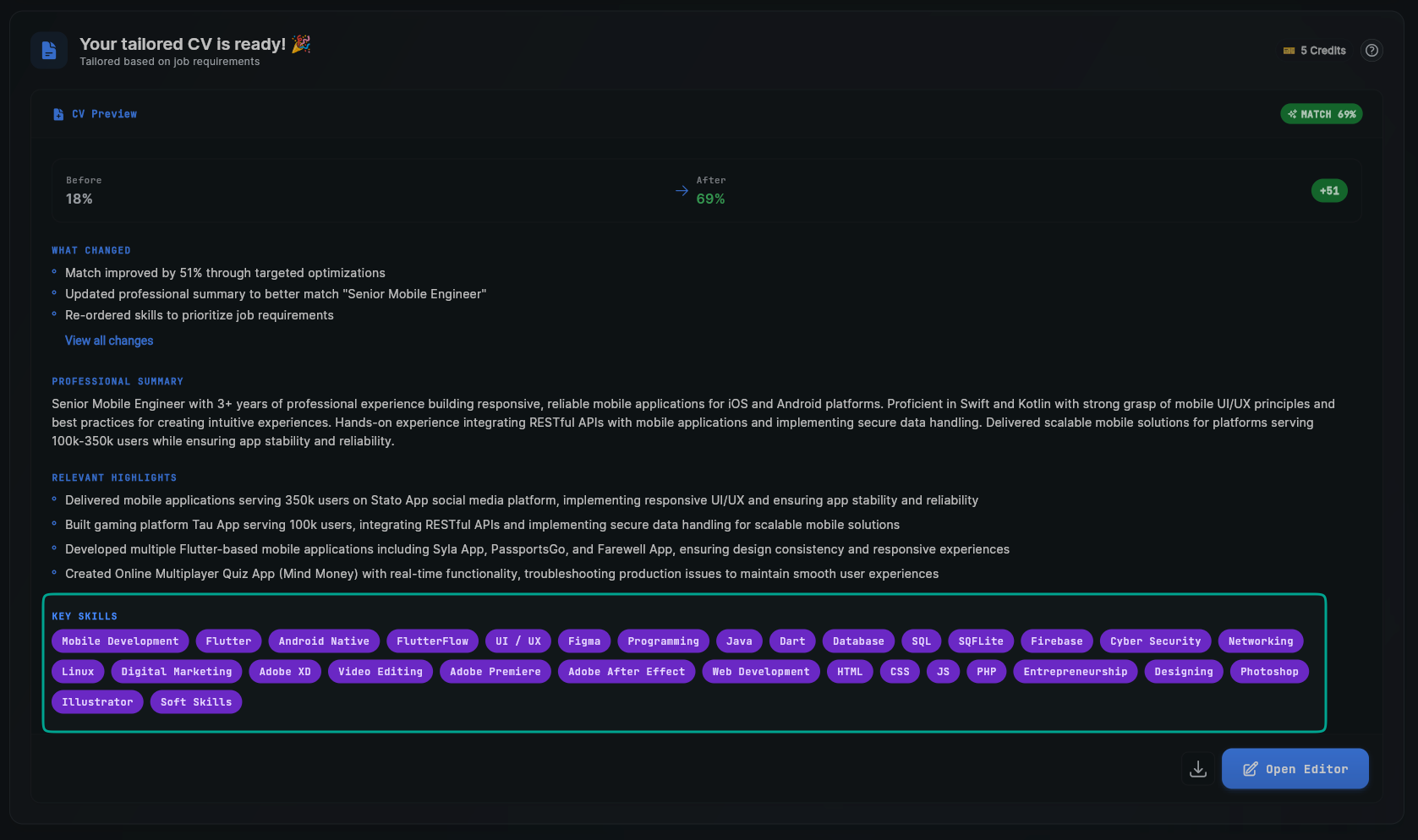Screen dimensions: 1418x840
Task: Click the CV Preview file icon
Action: [58, 114]
